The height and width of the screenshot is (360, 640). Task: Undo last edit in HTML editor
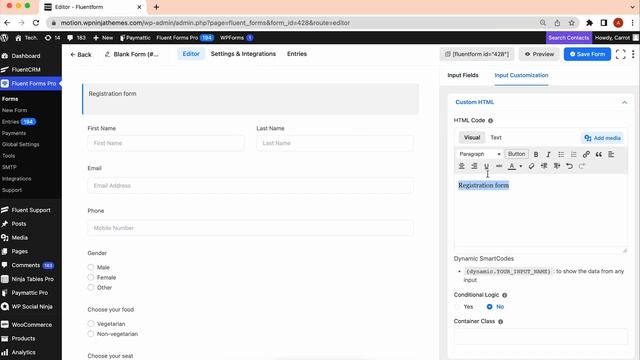pyautogui.click(x=569, y=166)
